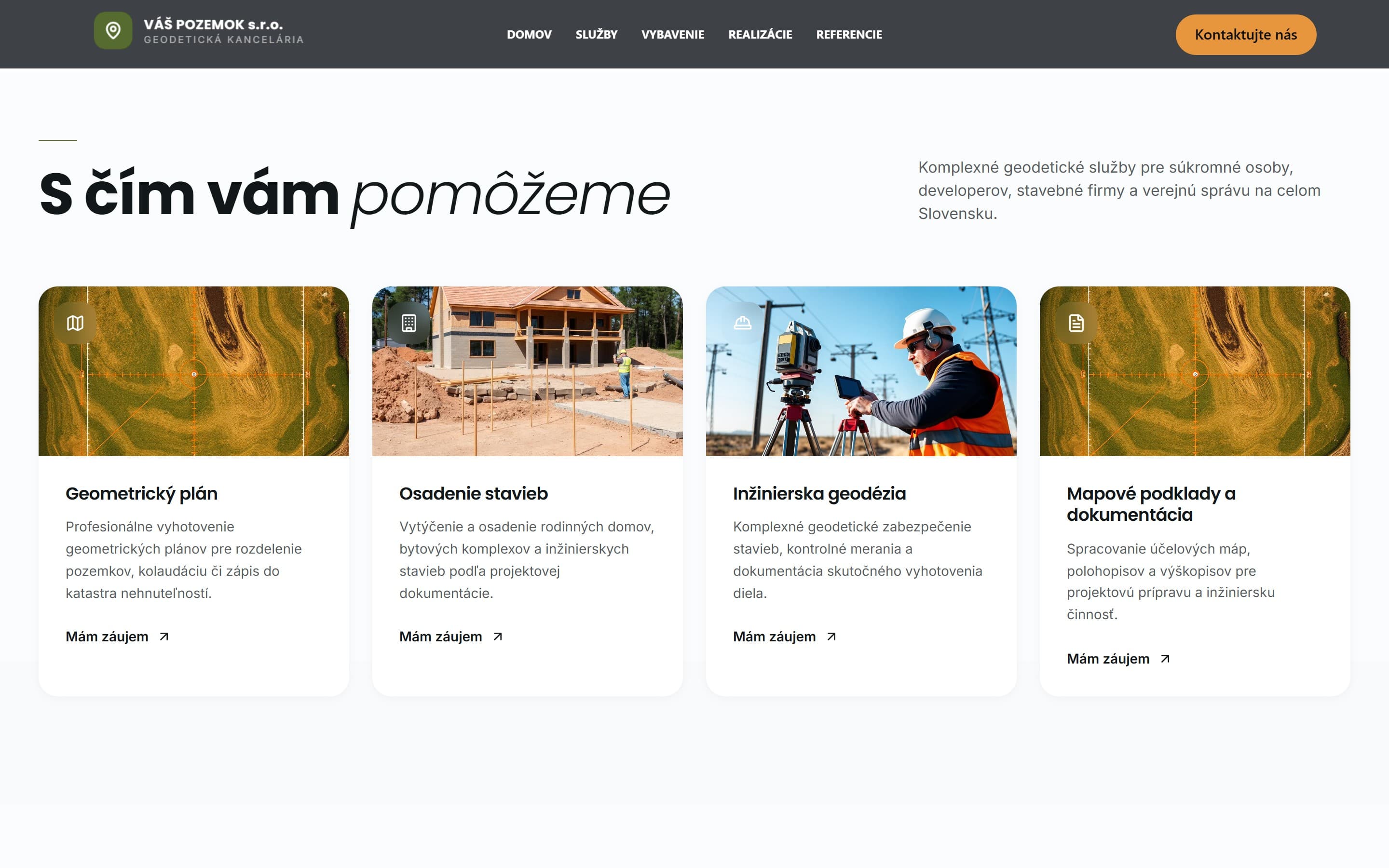Screen dimensions: 1389x868
Task: Open REFERENCIE in the top menu
Action: (x=849, y=34)
